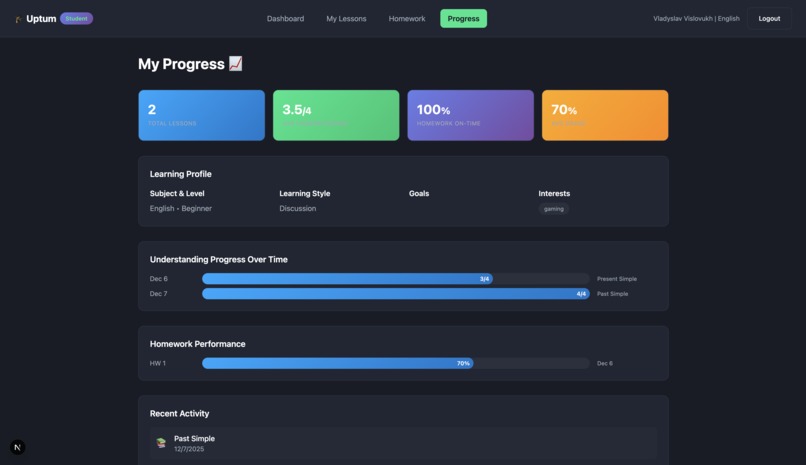Click the orange 70% grade card

tap(605, 115)
